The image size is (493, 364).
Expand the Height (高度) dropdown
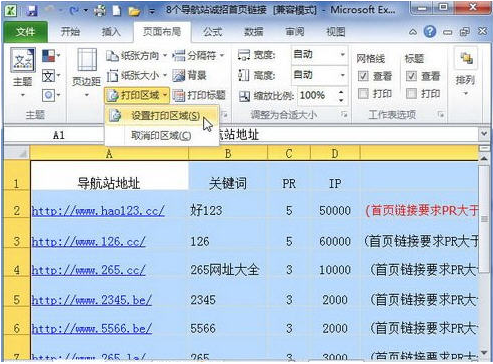(342, 75)
